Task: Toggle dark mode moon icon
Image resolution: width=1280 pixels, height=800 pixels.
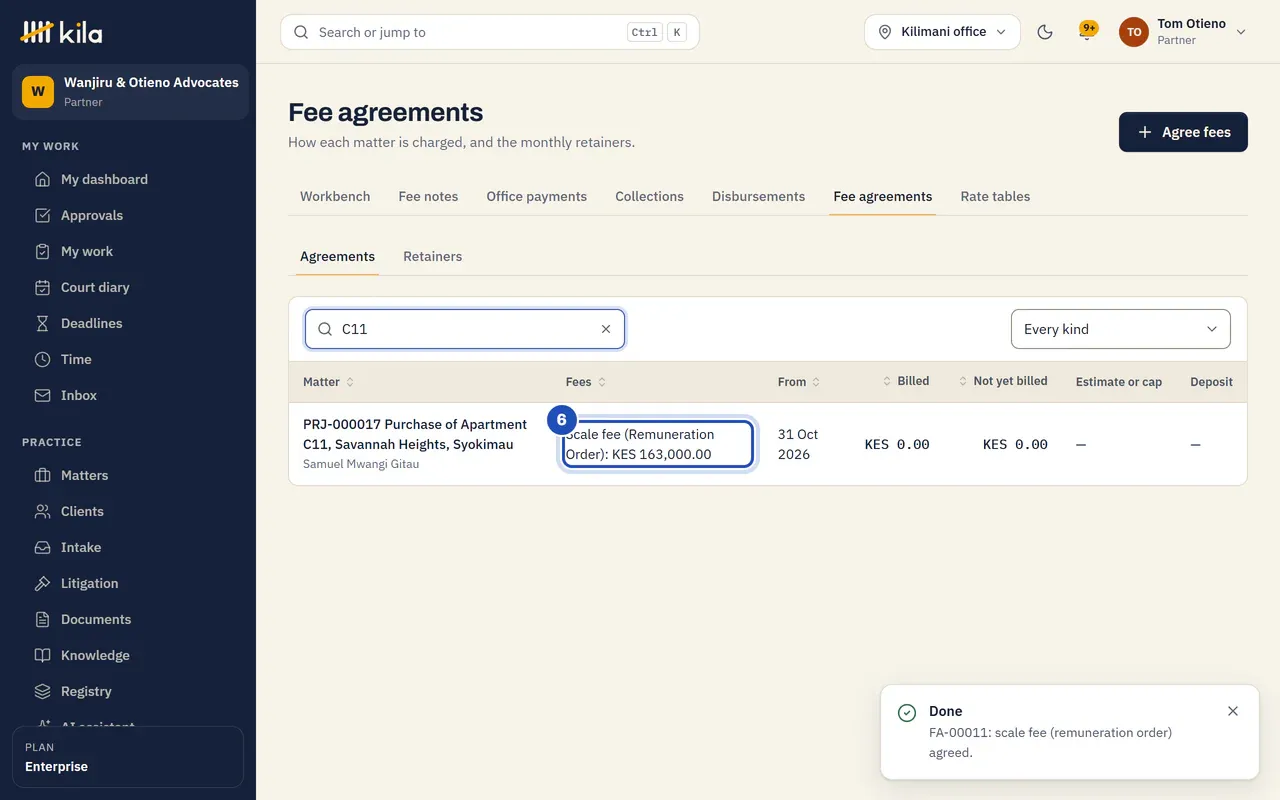Action: pyautogui.click(x=1045, y=32)
